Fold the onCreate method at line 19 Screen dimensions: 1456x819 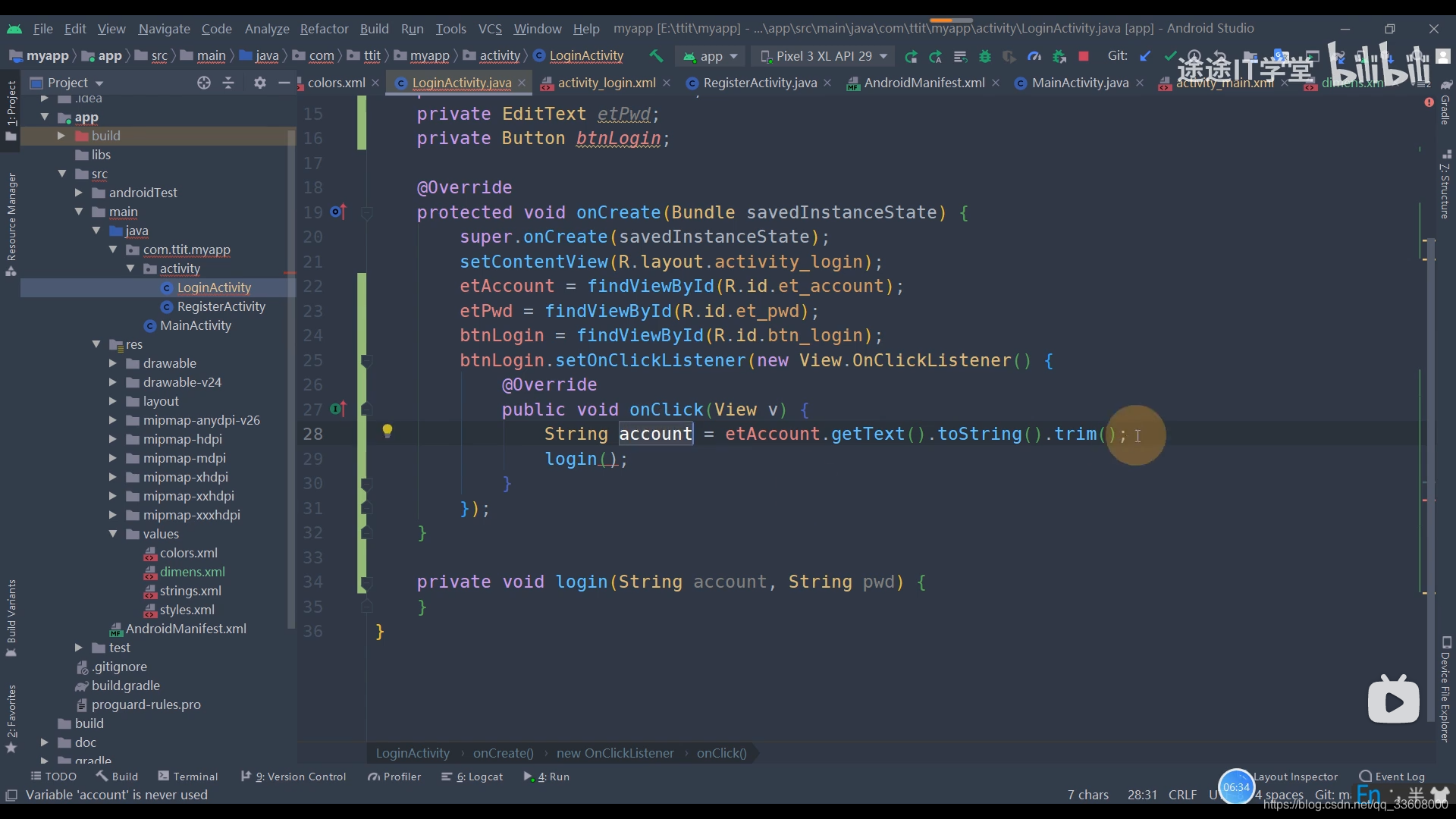pyautogui.click(x=367, y=213)
